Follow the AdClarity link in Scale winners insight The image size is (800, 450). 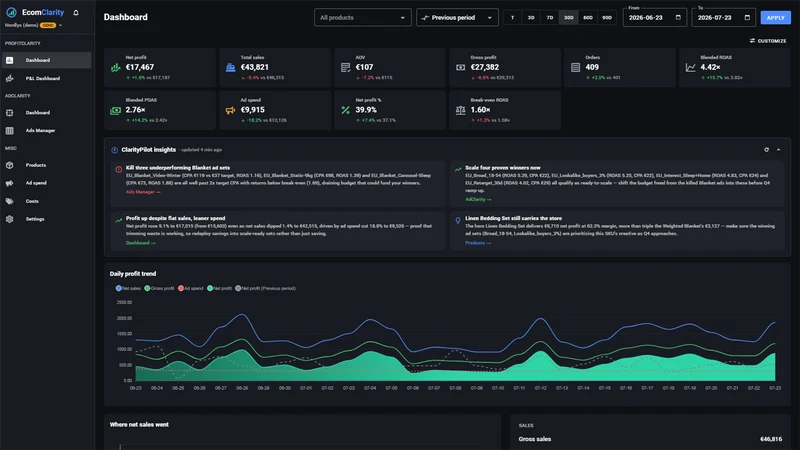(x=478, y=199)
